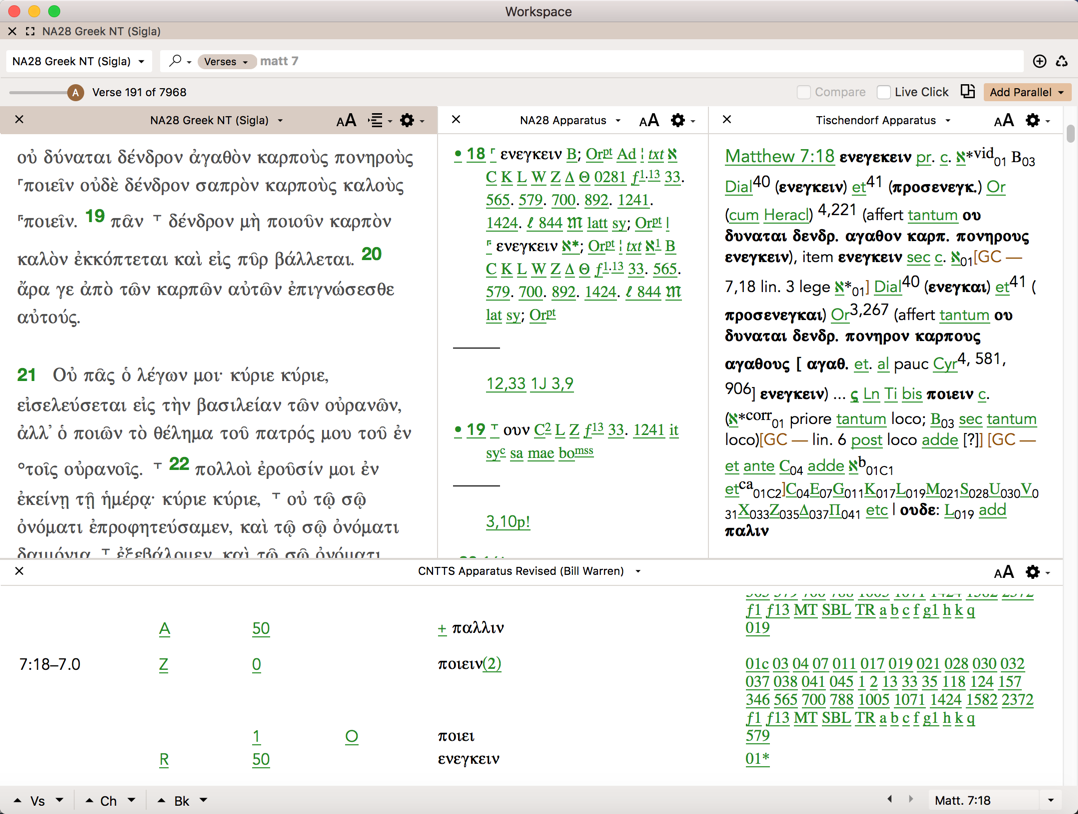The width and height of the screenshot is (1078, 814).
Task: Change text size in NA28 Apparatus pane
Action: [x=649, y=120]
